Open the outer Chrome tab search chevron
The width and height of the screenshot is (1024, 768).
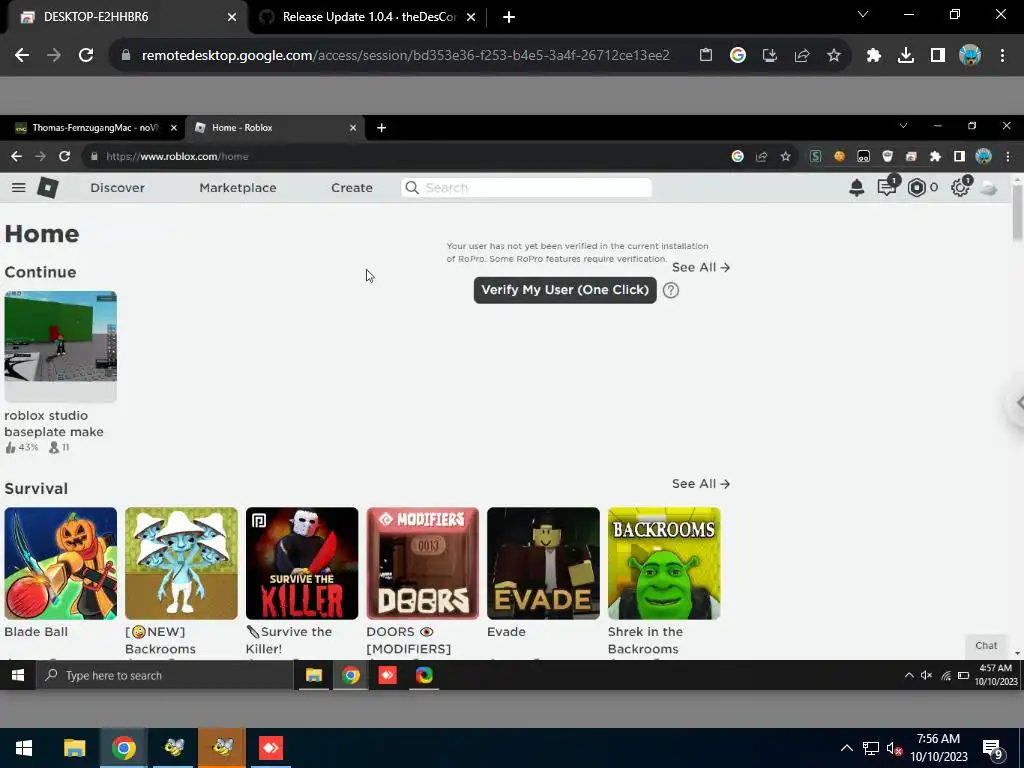(x=863, y=14)
